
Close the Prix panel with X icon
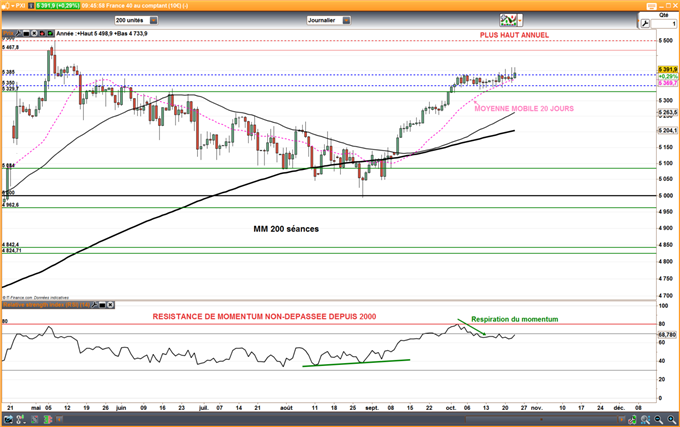click(34, 33)
